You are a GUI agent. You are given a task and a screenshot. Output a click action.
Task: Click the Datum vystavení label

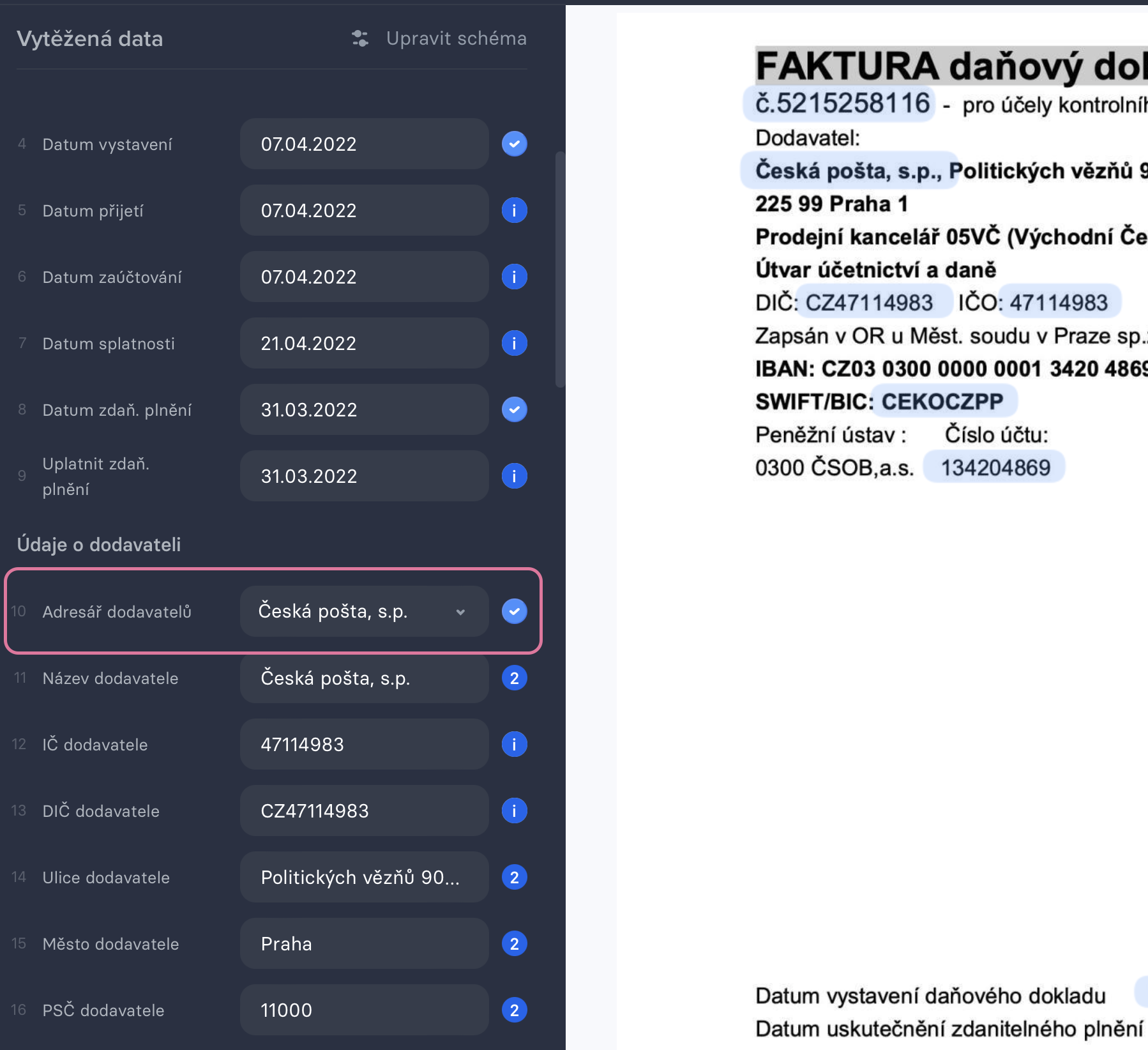tap(107, 144)
